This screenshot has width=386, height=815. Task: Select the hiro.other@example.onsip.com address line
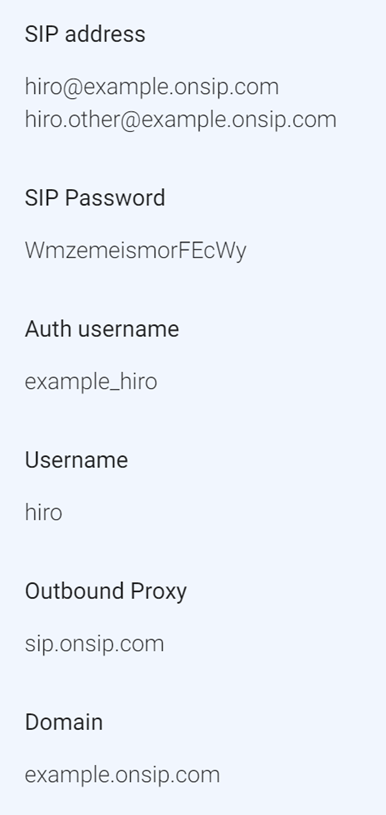(x=181, y=120)
